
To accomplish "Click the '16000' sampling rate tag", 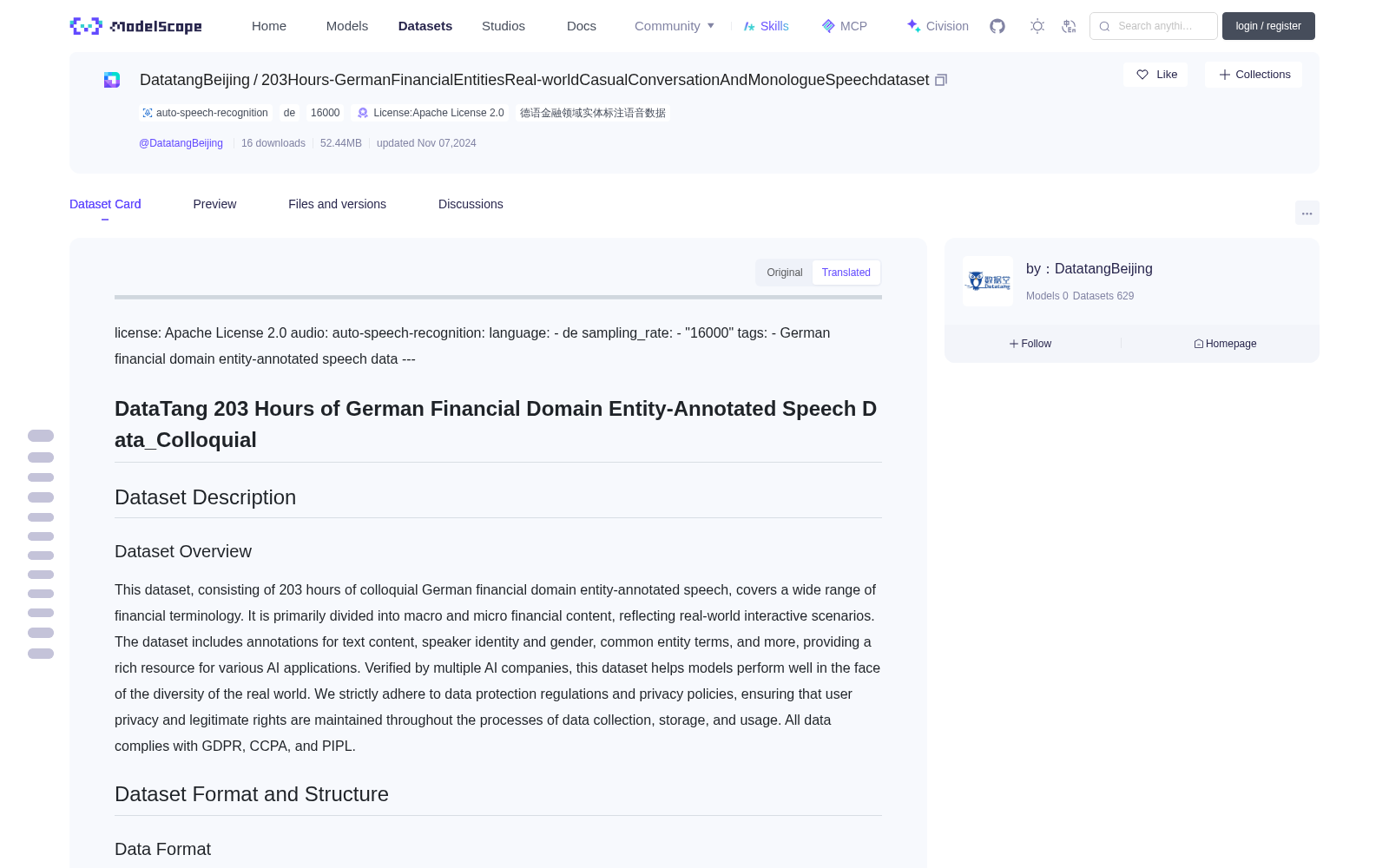I will (326, 113).
